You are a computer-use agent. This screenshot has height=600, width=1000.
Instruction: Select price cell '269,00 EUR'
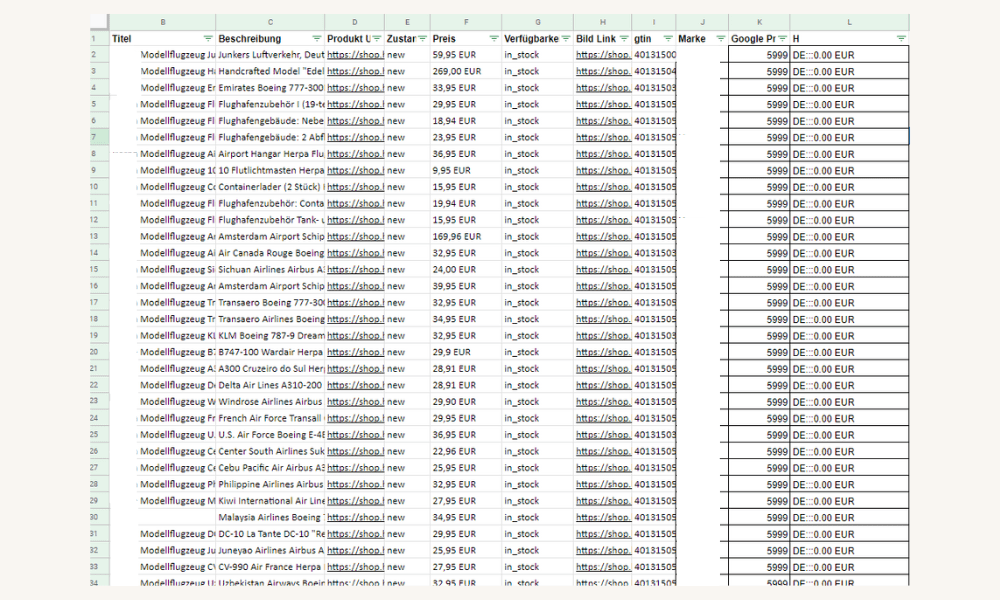[466, 71]
